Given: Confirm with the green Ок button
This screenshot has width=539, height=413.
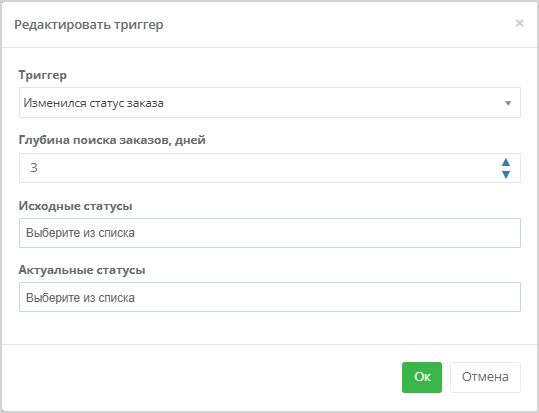Looking at the screenshot, I should coord(422,377).
